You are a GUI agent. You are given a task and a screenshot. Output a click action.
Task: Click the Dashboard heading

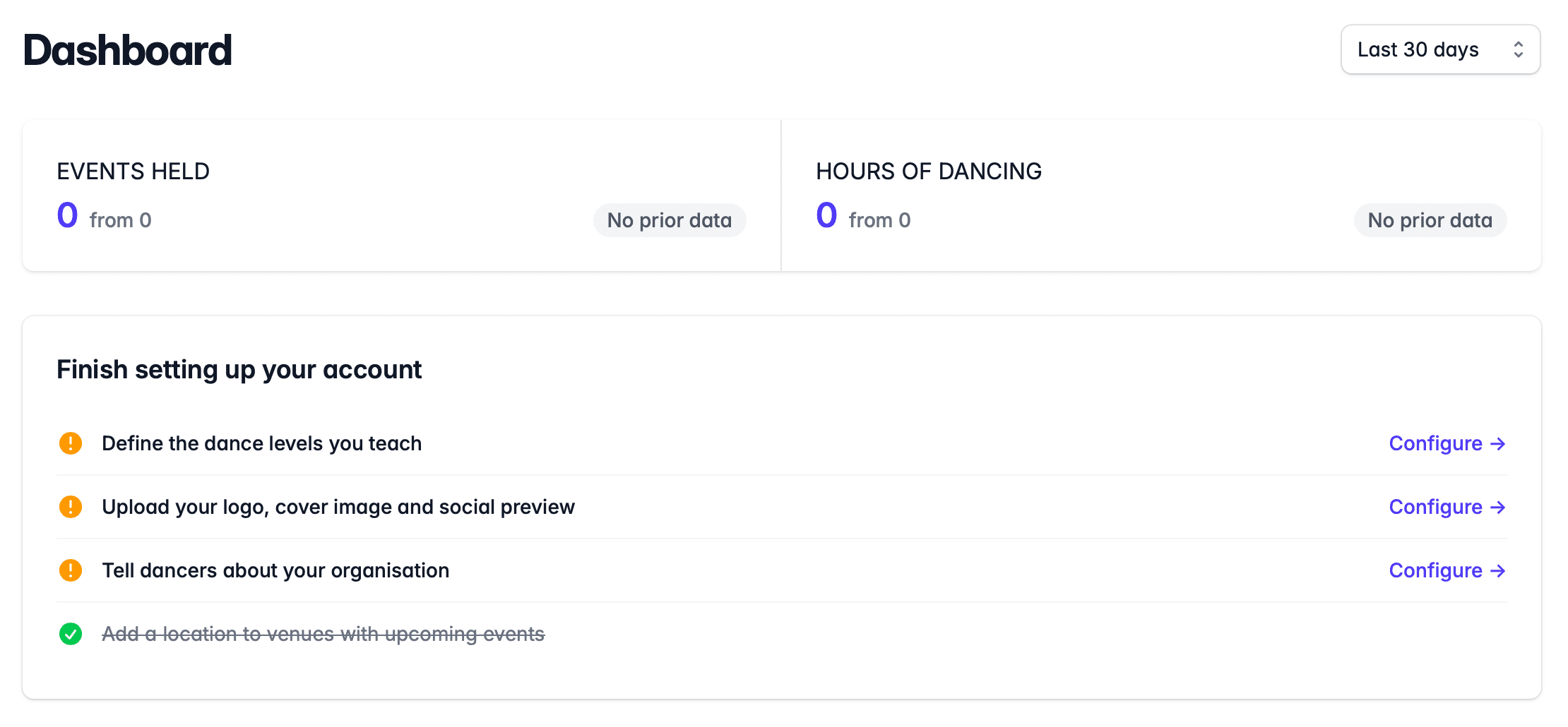coord(128,50)
